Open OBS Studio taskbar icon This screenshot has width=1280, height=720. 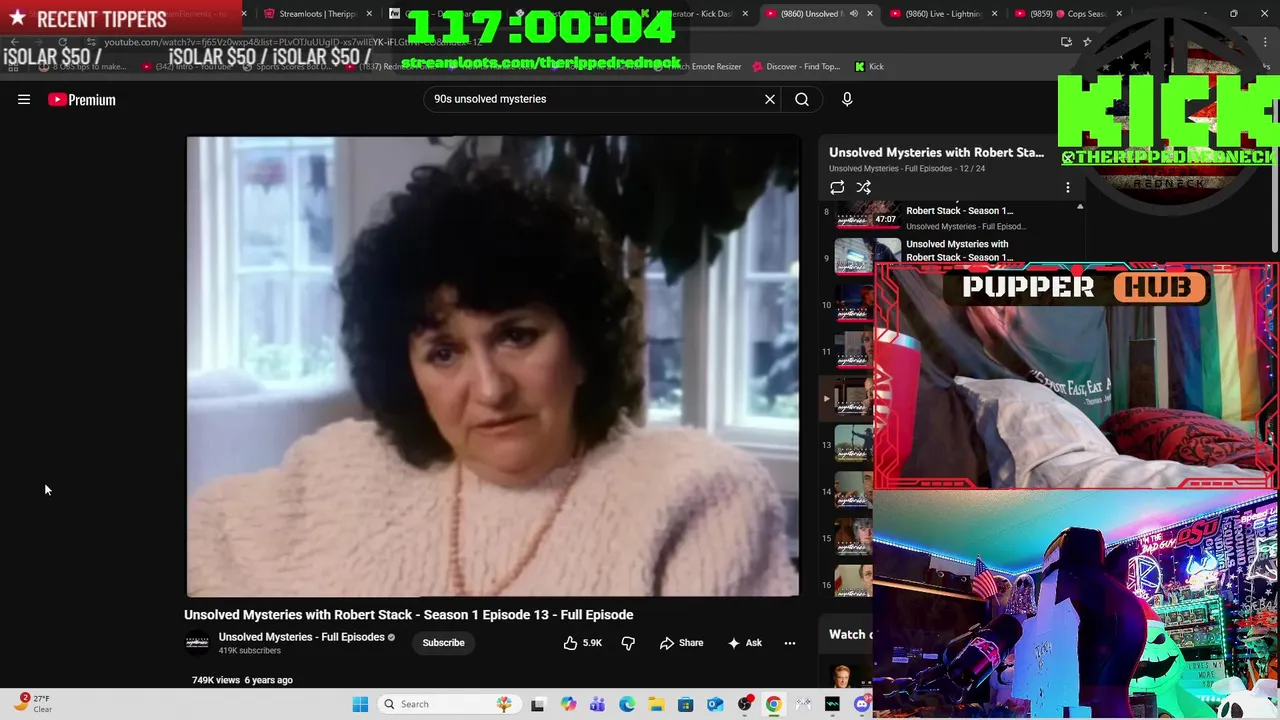point(744,704)
